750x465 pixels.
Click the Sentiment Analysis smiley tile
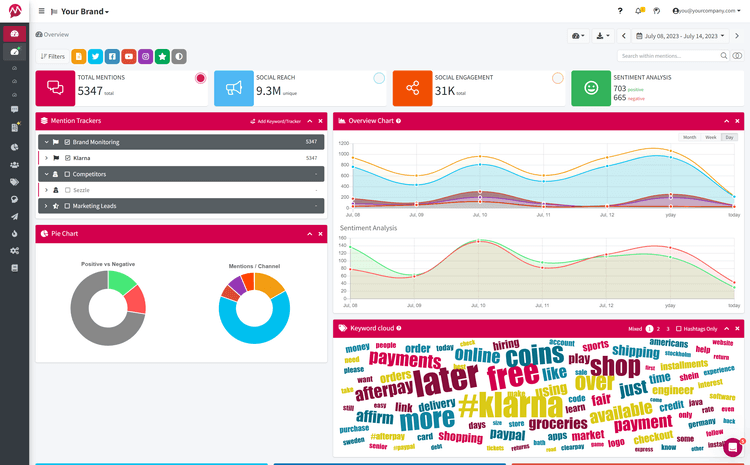591,88
